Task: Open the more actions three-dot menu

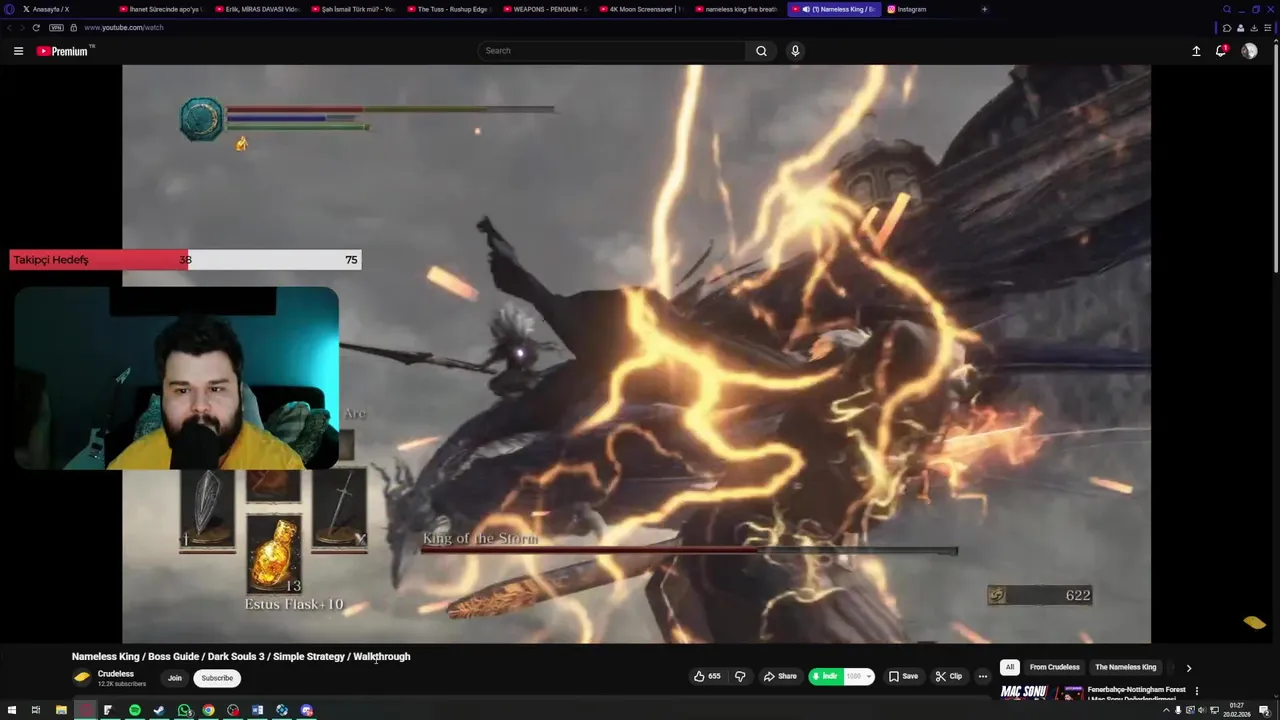Action: click(x=983, y=677)
